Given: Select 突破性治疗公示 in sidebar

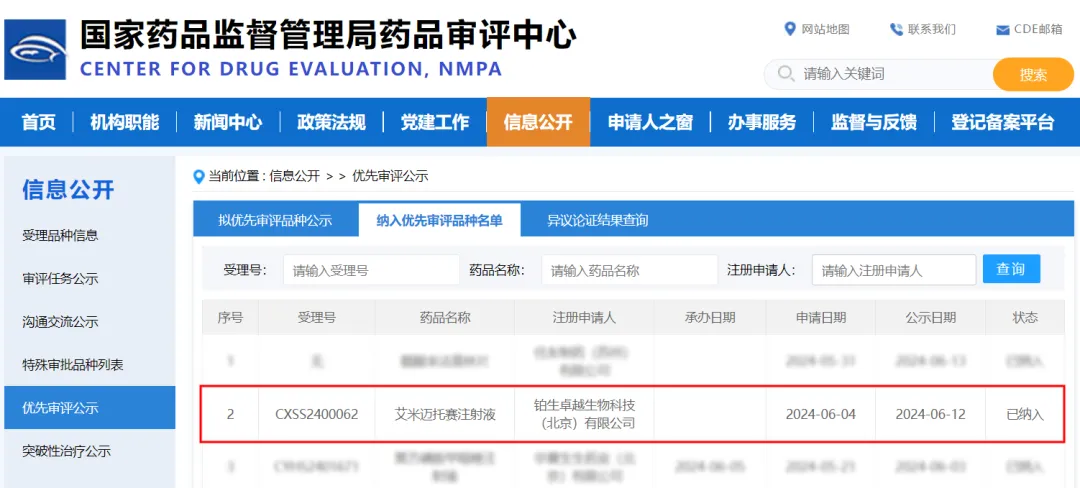Looking at the screenshot, I should point(67,452).
